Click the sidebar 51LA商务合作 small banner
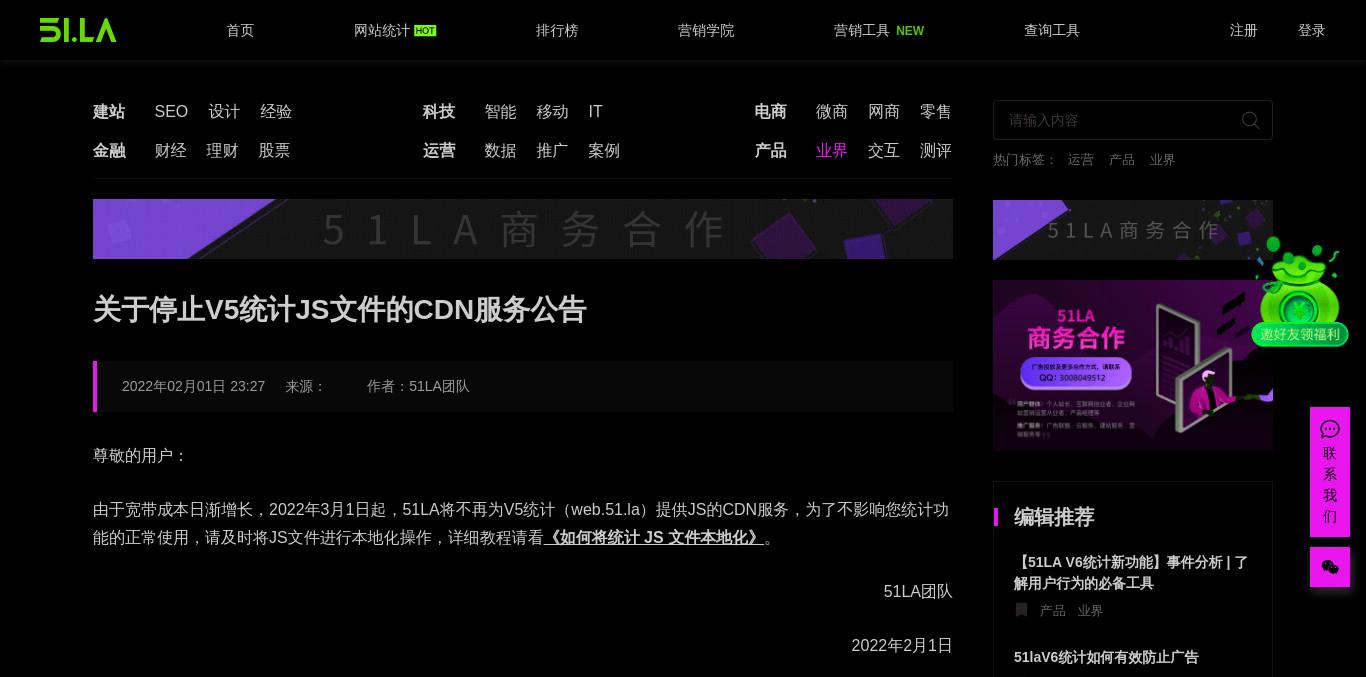 click(x=1133, y=230)
